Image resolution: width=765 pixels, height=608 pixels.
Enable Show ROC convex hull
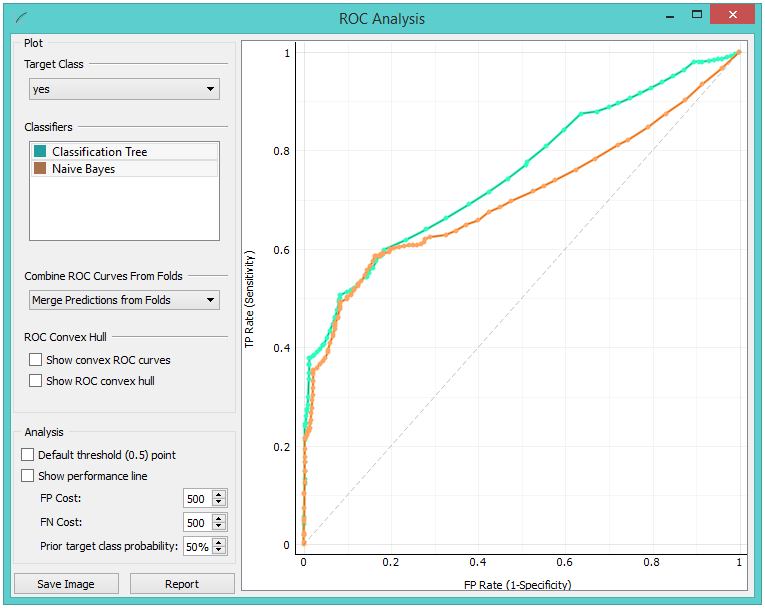(36, 381)
